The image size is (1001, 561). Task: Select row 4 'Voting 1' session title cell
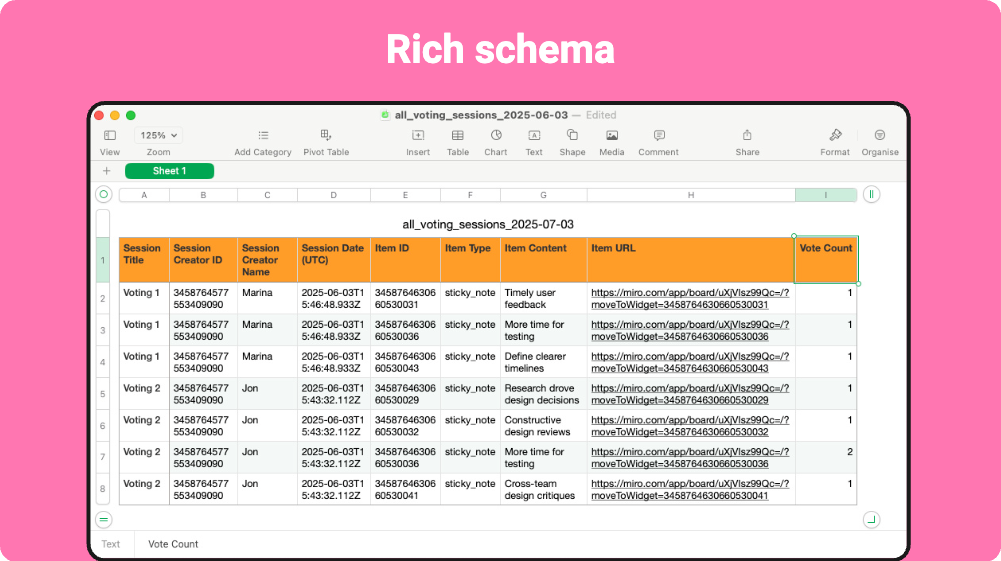pyautogui.click(x=144, y=362)
